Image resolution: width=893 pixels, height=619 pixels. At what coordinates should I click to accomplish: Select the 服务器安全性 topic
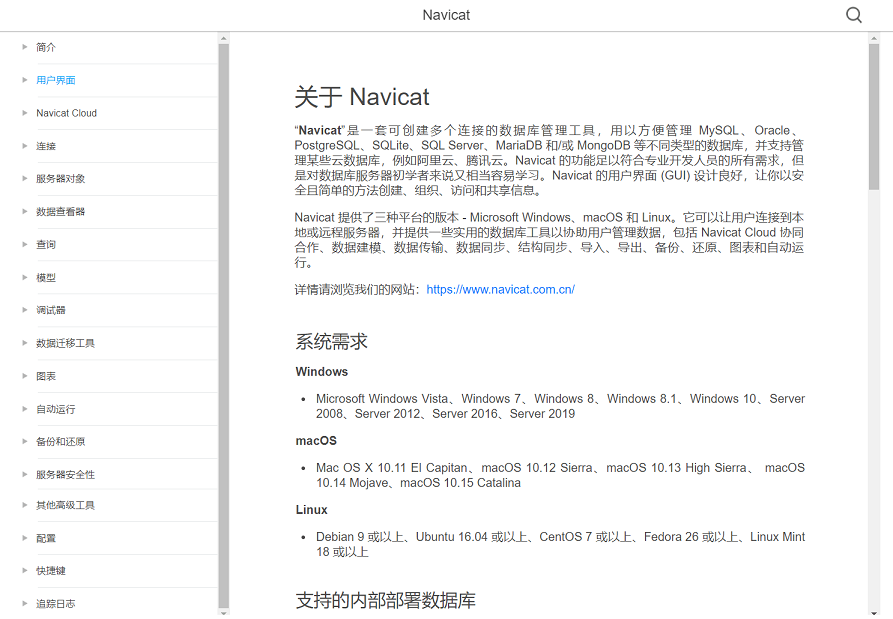point(65,475)
